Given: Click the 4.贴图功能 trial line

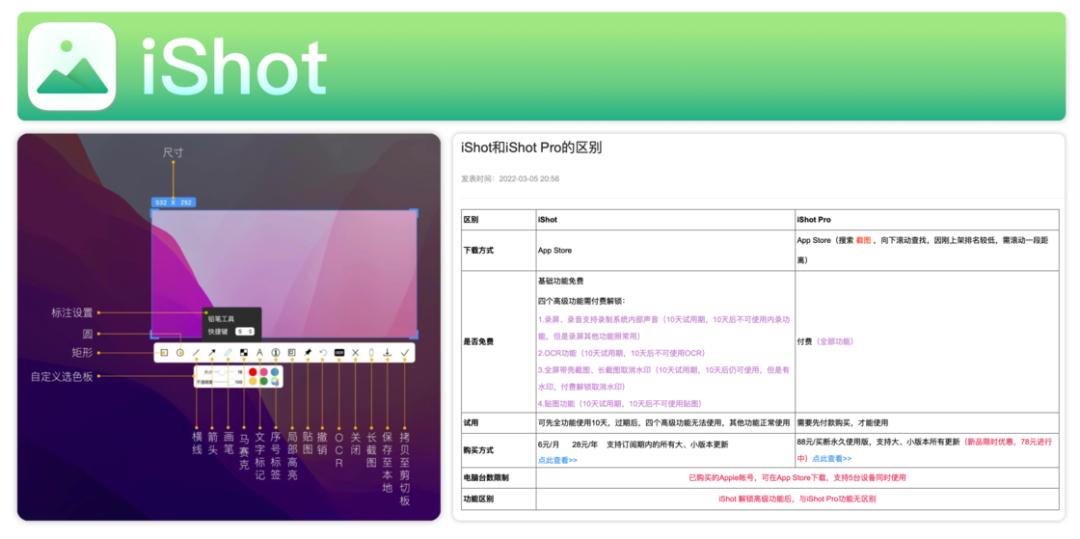Looking at the screenshot, I should (x=620, y=403).
